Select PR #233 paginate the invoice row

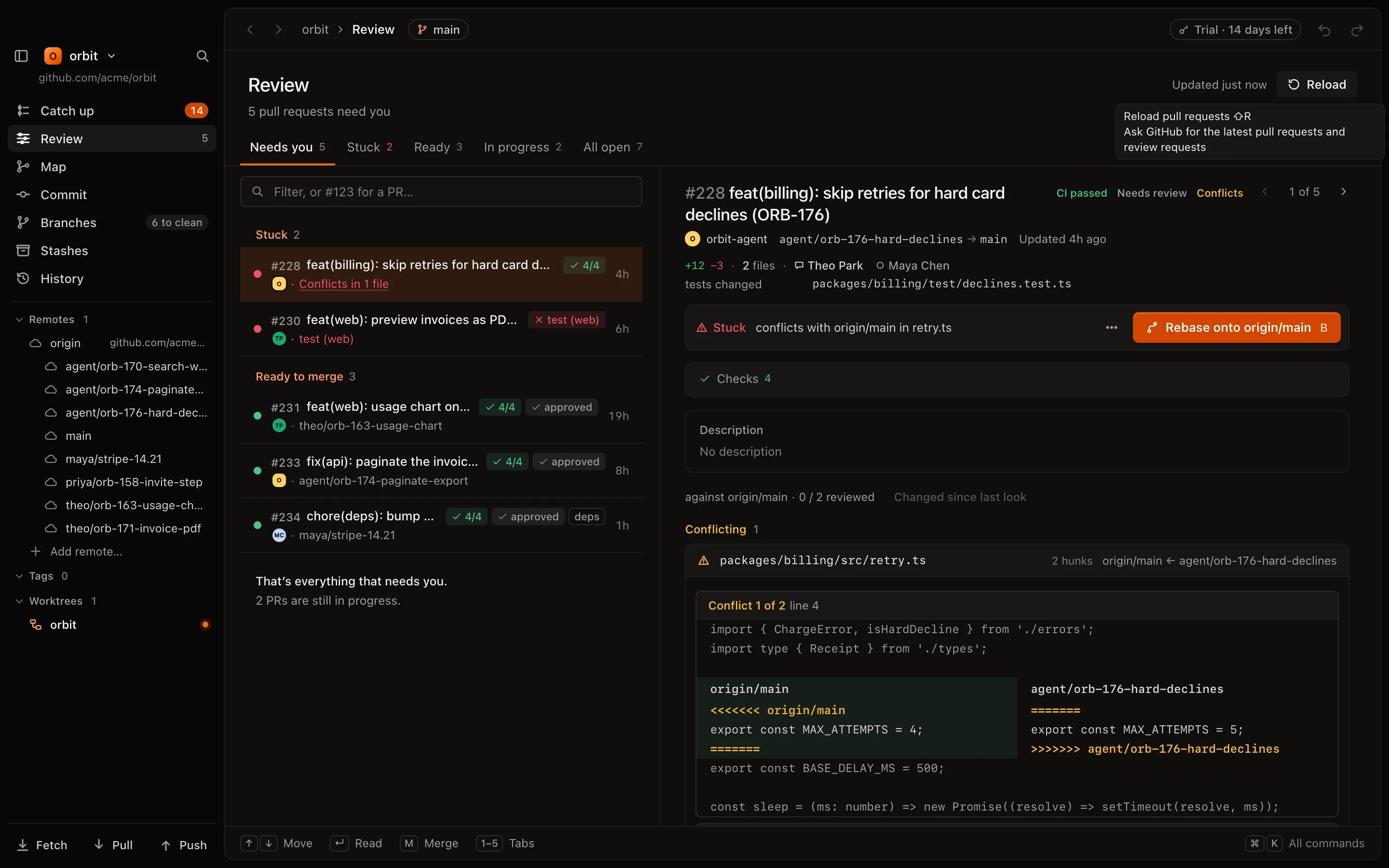point(441,470)
